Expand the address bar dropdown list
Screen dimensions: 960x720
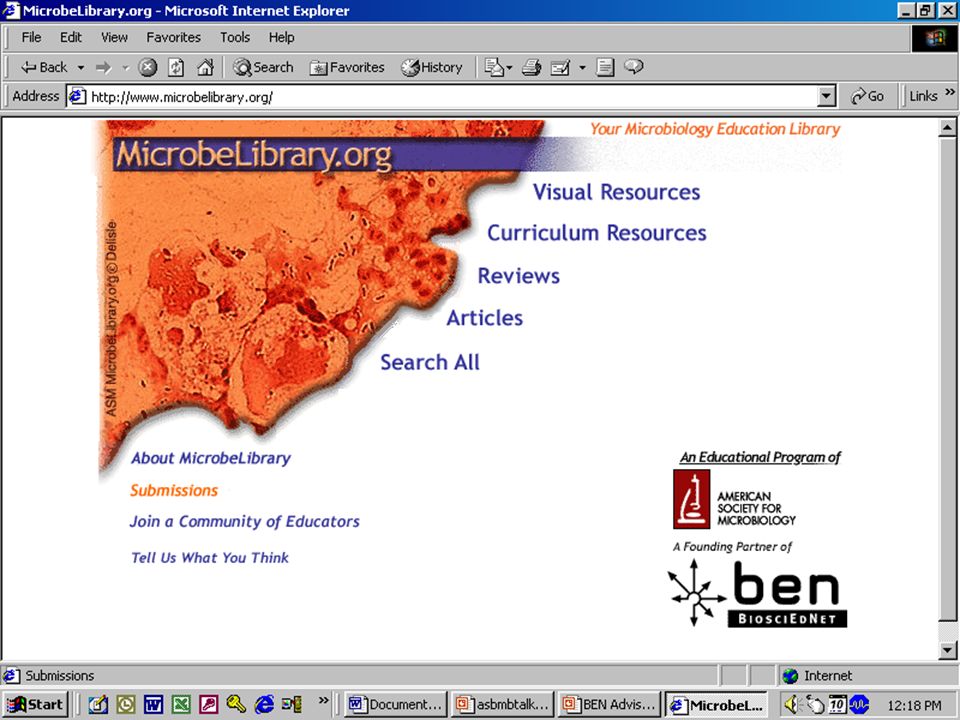827,97
